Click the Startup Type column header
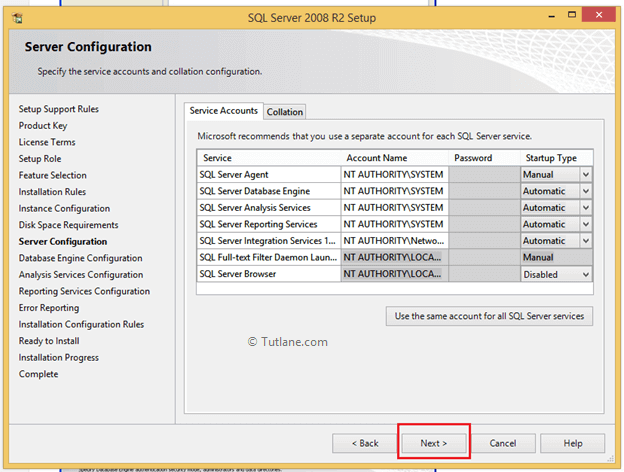Screen dimensions: 624x472 556,158
